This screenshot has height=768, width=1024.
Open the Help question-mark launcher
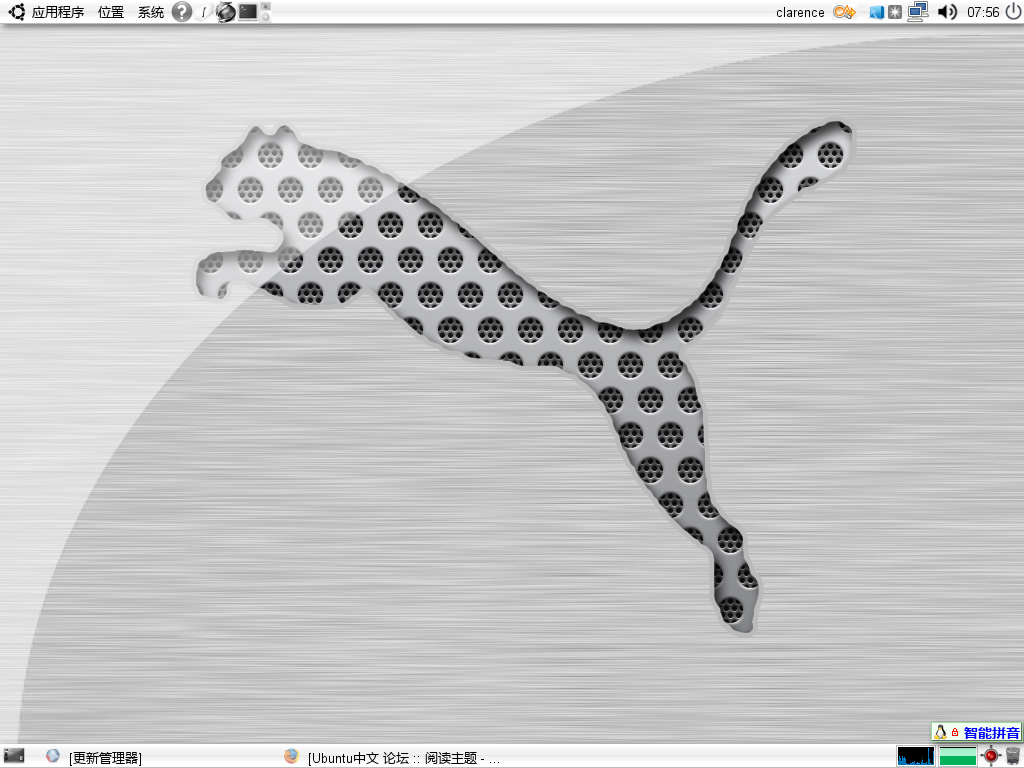point(182,12)
